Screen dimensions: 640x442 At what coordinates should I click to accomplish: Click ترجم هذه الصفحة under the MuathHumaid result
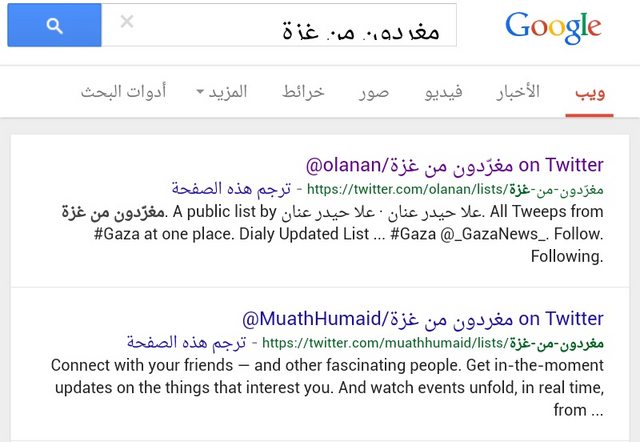186,342
